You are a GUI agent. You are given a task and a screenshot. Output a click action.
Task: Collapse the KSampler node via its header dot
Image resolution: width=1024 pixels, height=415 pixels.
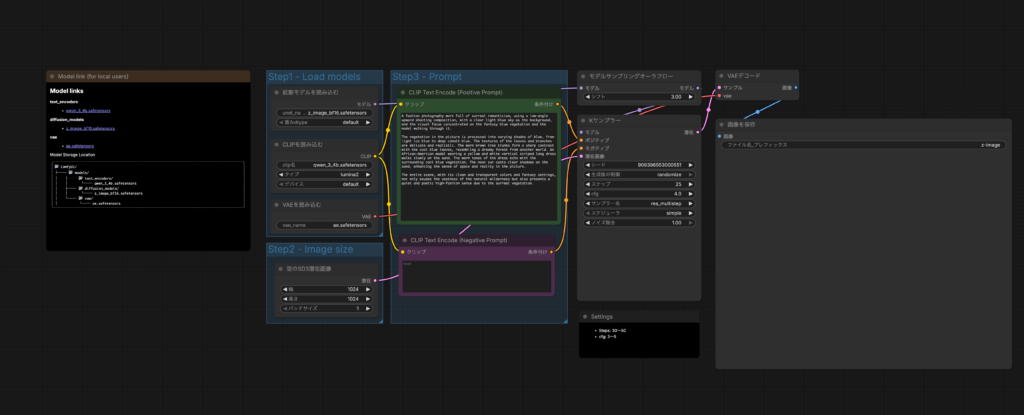[585, 120]
